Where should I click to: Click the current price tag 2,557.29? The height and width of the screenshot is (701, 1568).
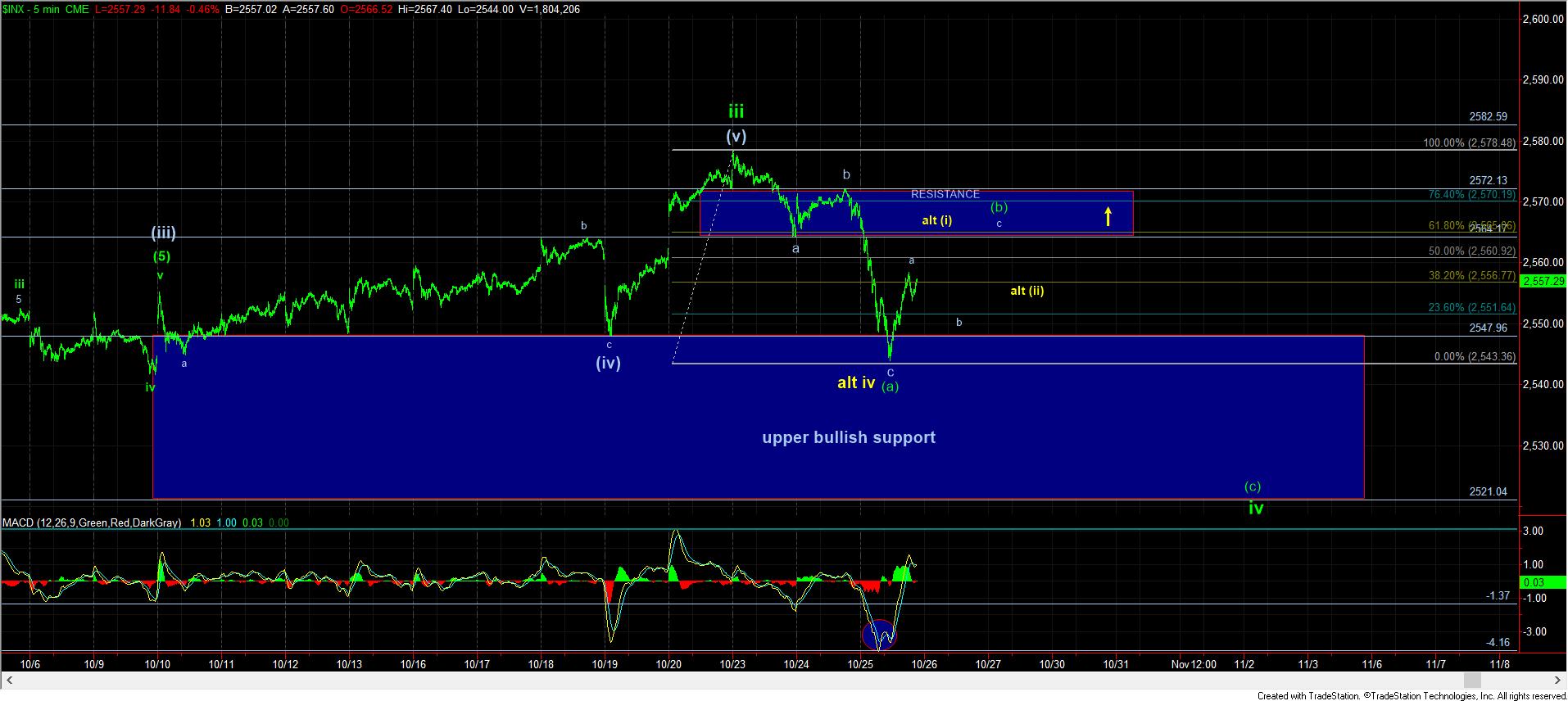1542,281
